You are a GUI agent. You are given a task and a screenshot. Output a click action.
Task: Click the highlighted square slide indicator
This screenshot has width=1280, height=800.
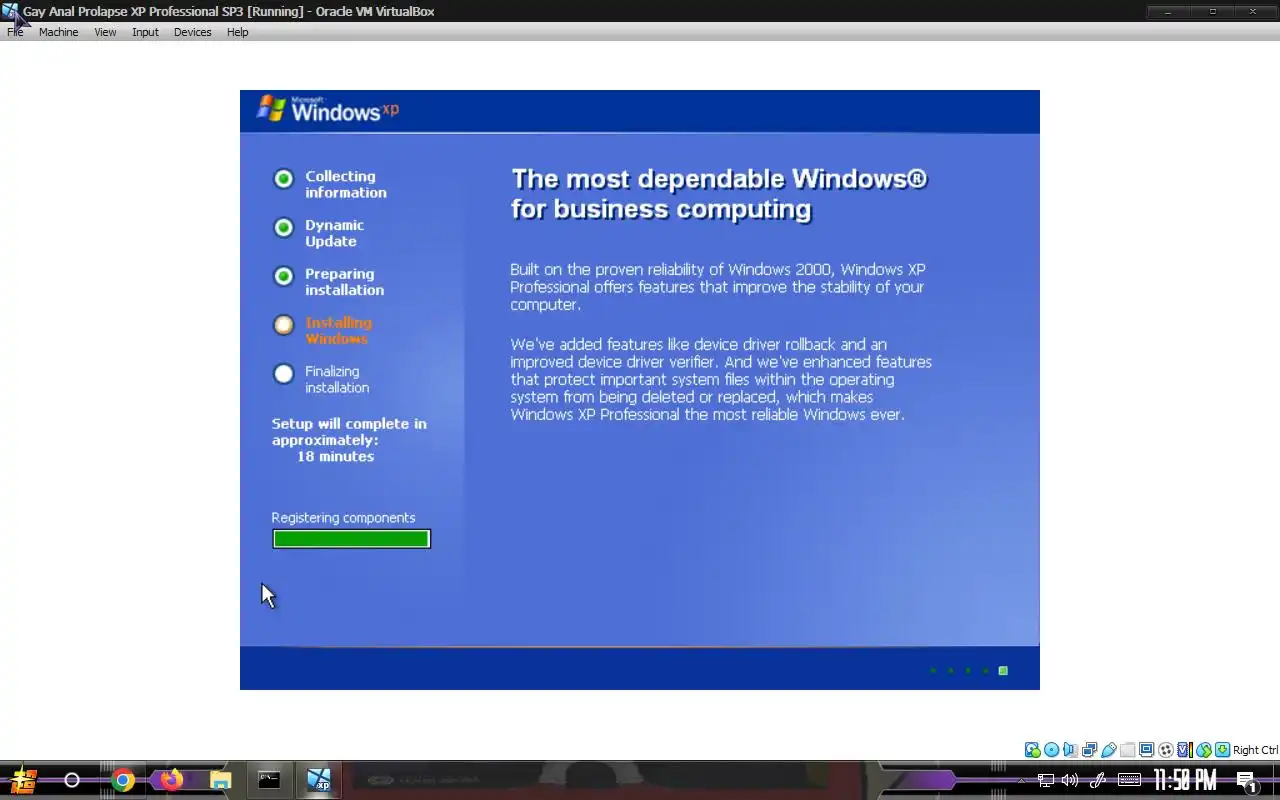tap(1003, 671)
